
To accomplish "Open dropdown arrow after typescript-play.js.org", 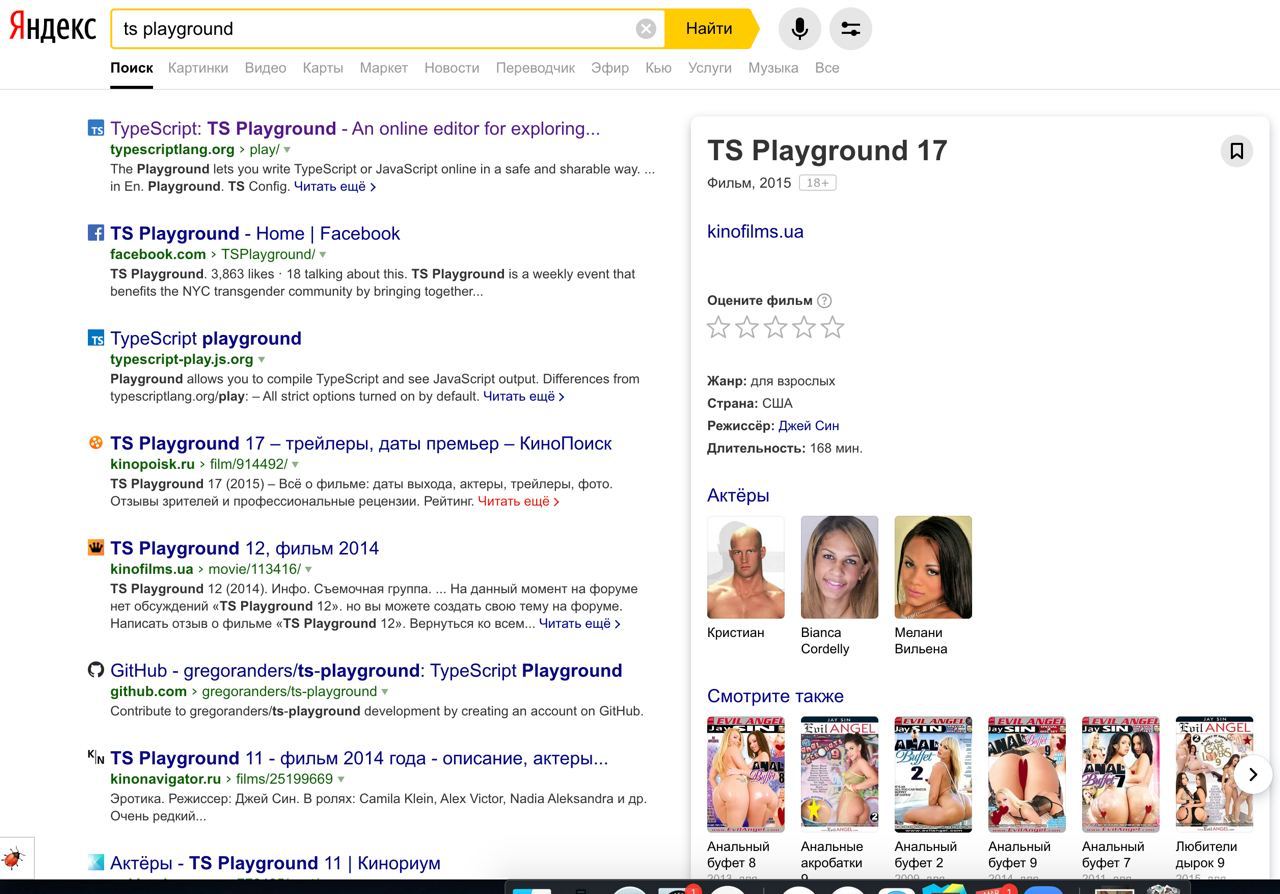I will click(262, 360).
